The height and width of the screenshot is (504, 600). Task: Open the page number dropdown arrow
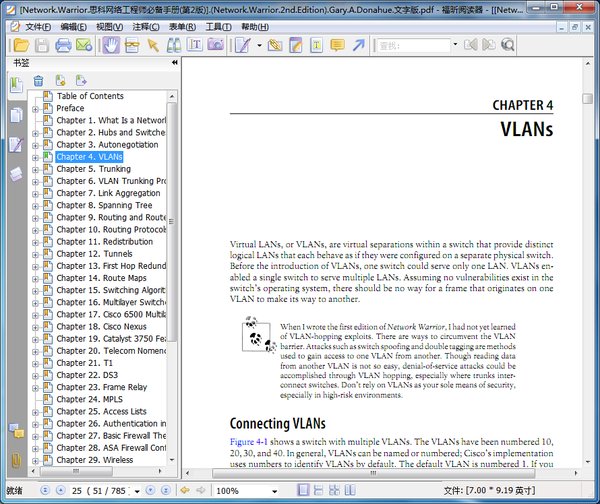click(x=137, y=491)
